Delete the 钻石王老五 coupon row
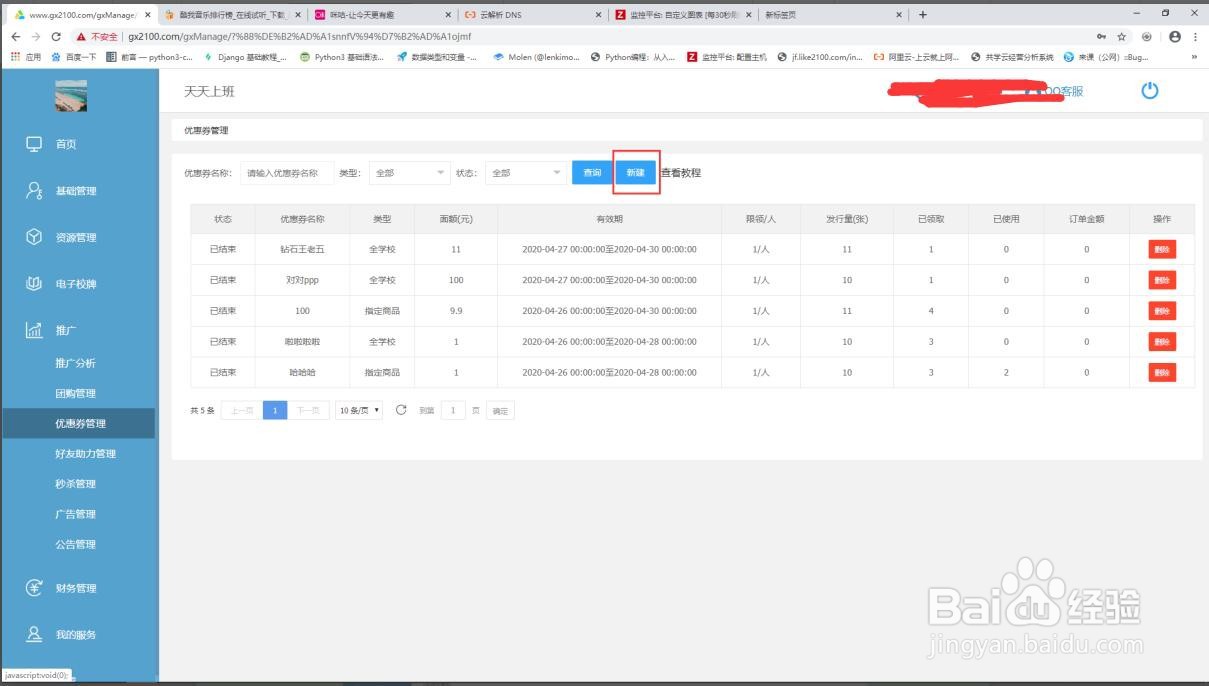Viewport: 1209px width, 686px height. [x=1161, y=249]
